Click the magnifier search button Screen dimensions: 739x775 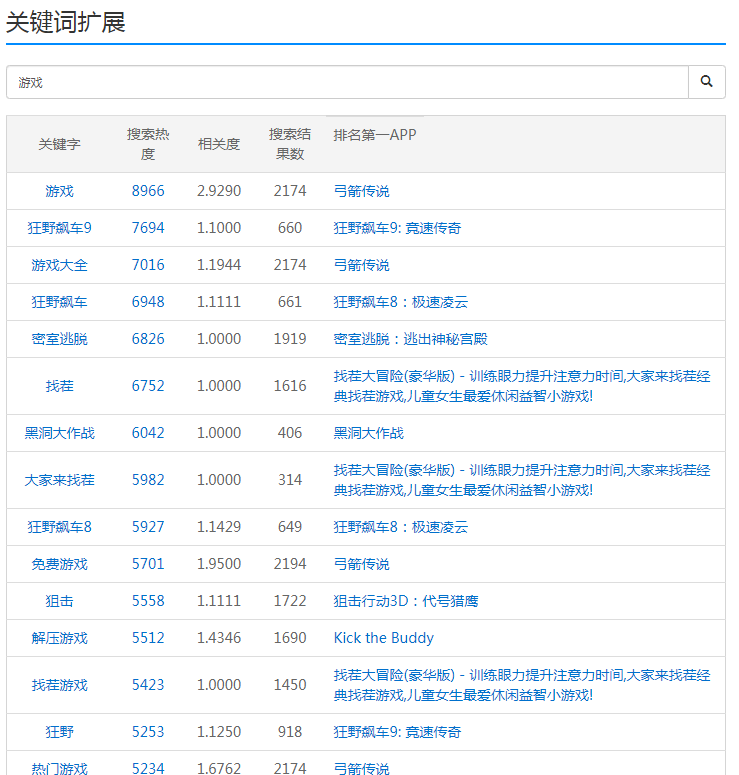pyautogui.click(x=706, y=82)
